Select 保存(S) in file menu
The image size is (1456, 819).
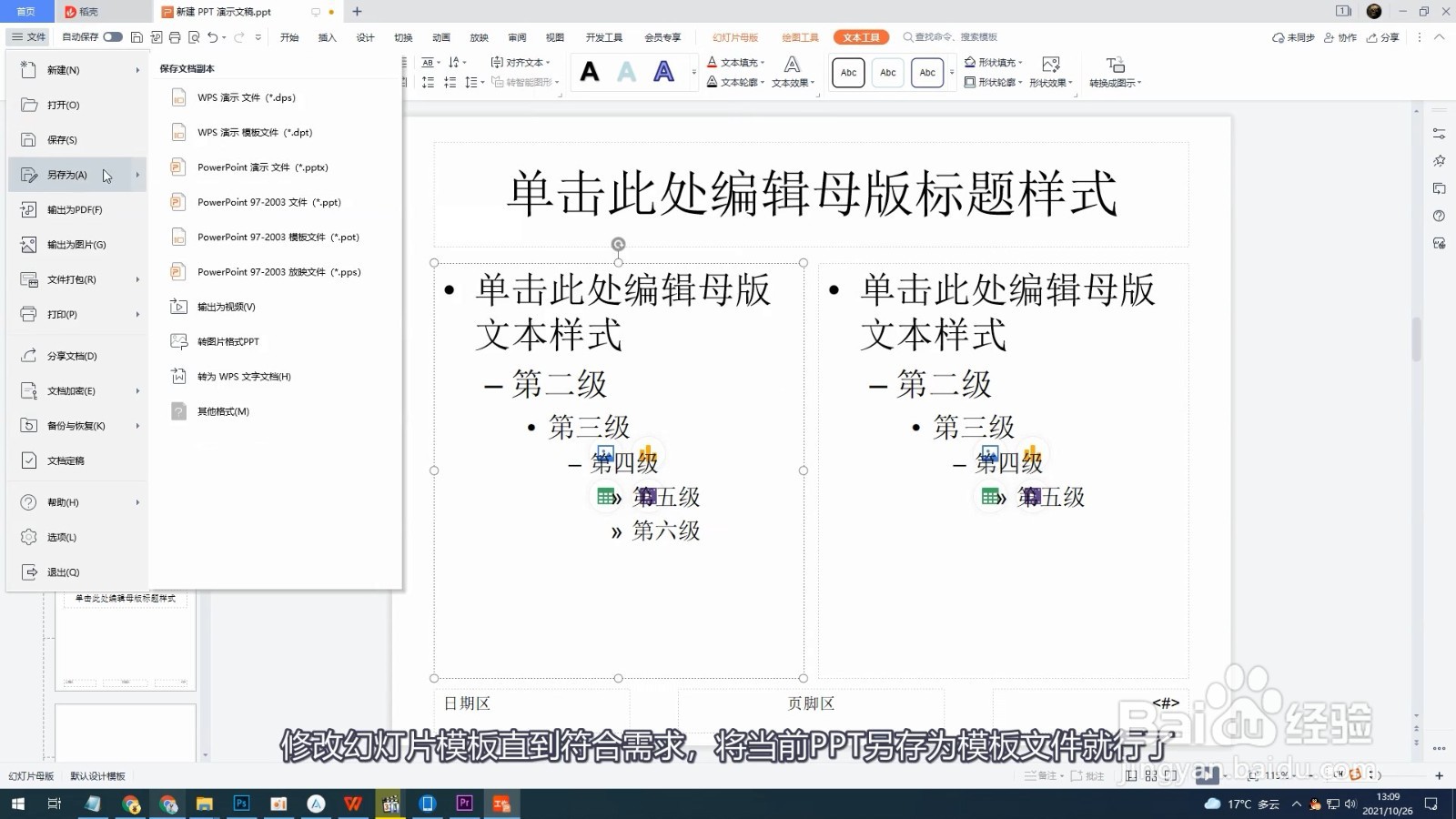pos(78,140)
